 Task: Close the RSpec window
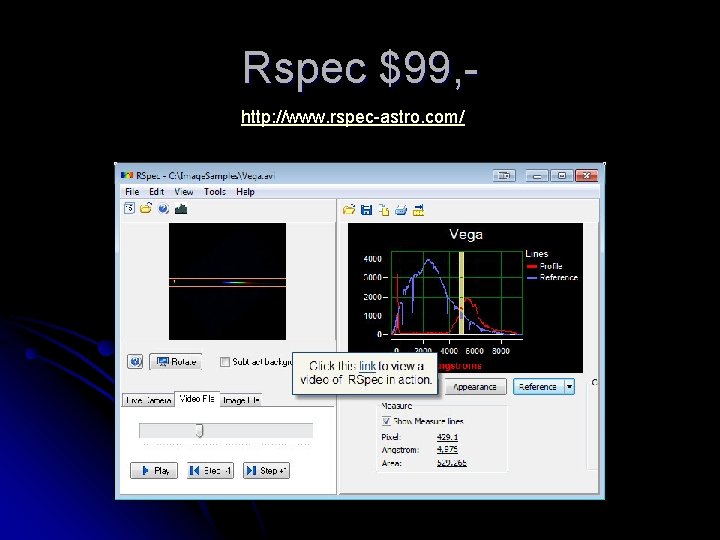(x=587, y=175)
